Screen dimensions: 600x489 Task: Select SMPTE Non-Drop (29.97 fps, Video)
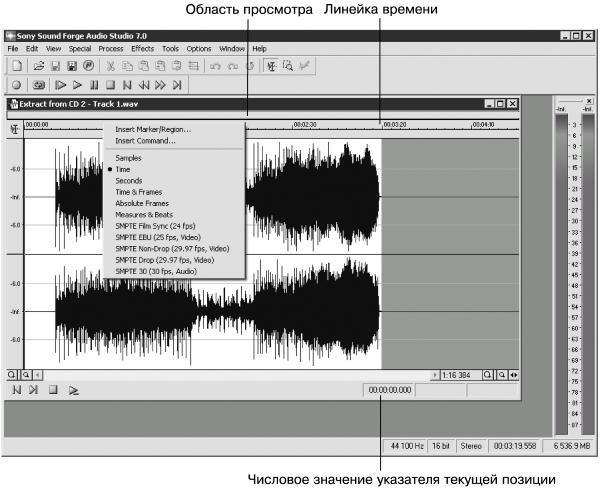[x=174, y=249]
